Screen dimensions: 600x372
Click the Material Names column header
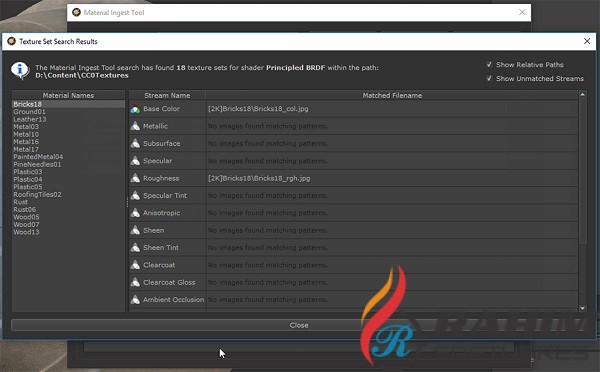(68, 95)
